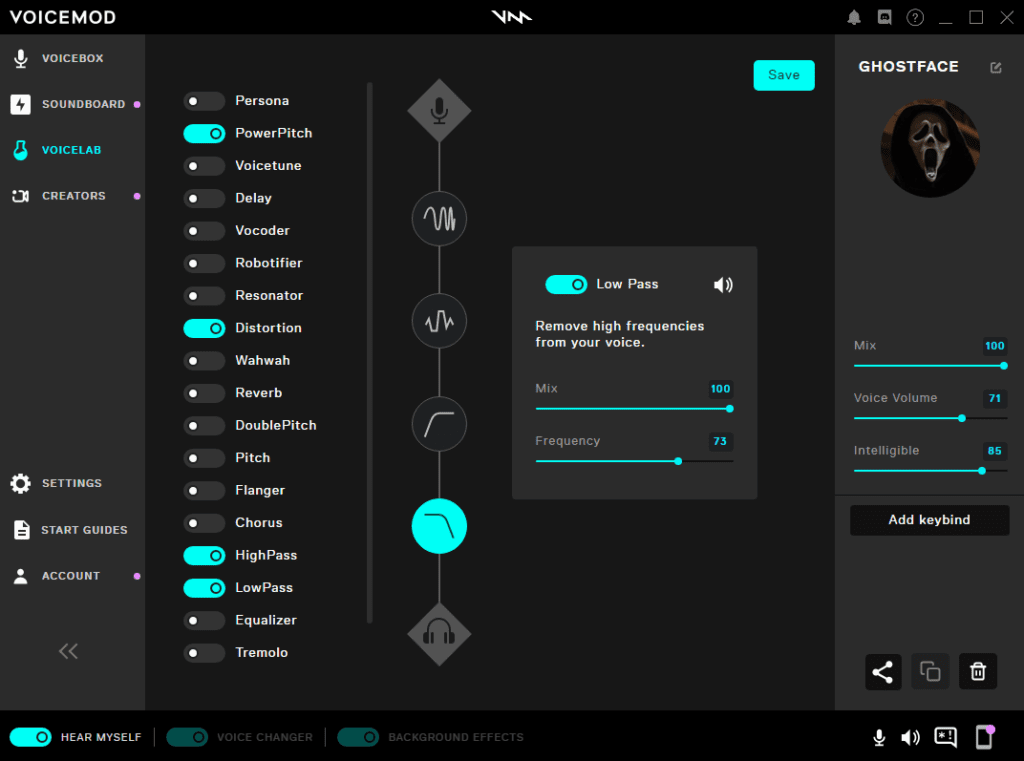The height and width of the screenshot is (761, 1024).
Task: Click the Resonator effect label
Action: point(269,295)
